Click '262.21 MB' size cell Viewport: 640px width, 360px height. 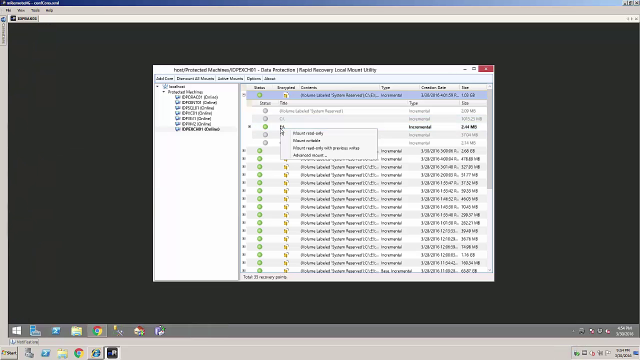(x=471, y=223)
